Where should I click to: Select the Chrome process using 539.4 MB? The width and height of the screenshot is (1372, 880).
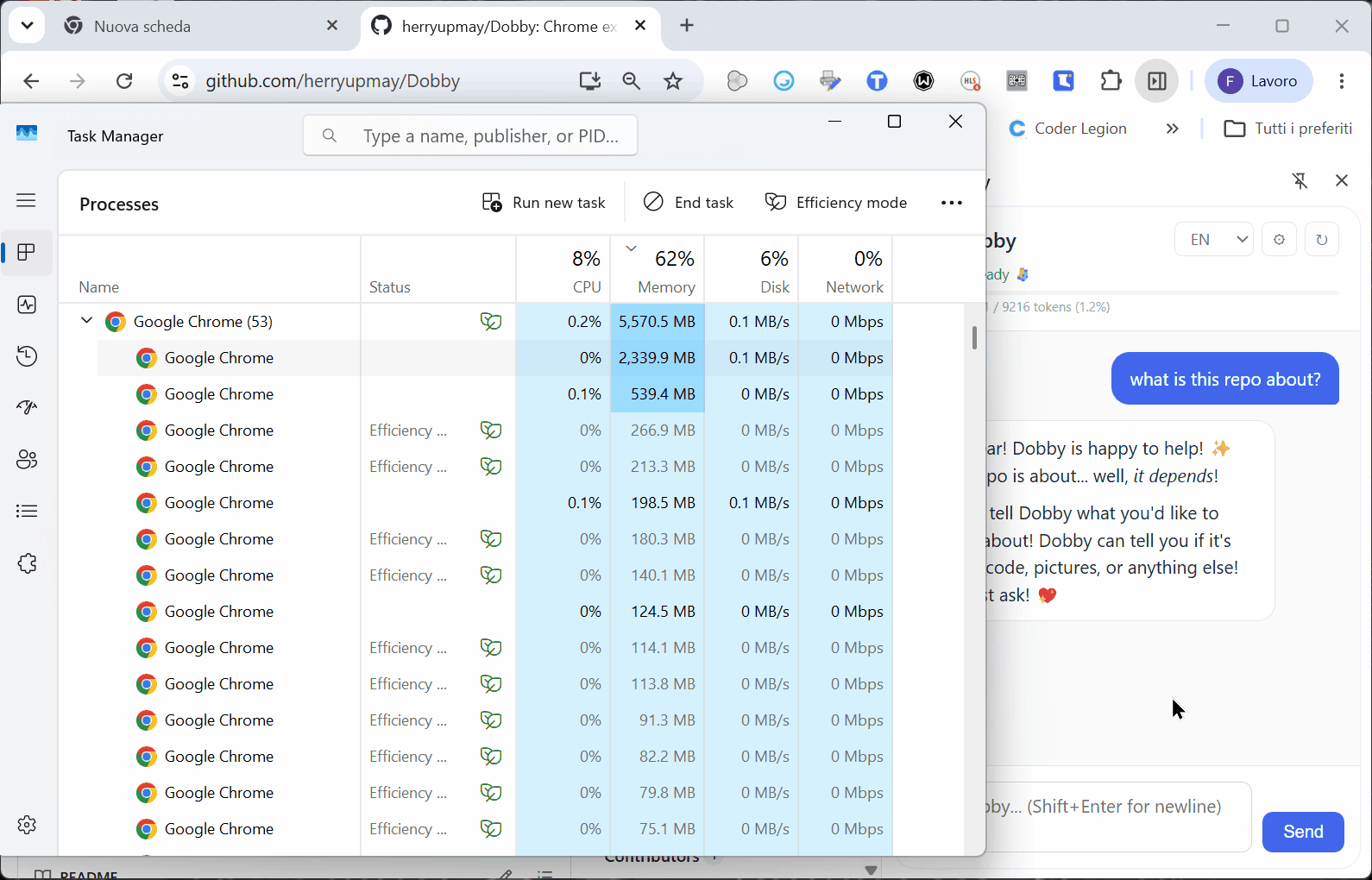496,394
